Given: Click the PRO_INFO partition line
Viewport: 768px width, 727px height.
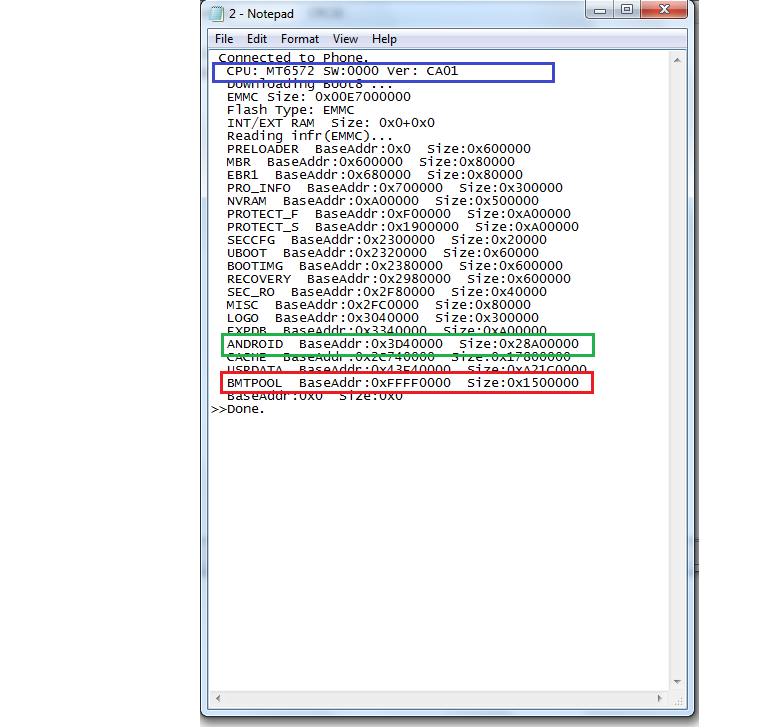Looking at the screenshot, I should (x=395, y=188).
